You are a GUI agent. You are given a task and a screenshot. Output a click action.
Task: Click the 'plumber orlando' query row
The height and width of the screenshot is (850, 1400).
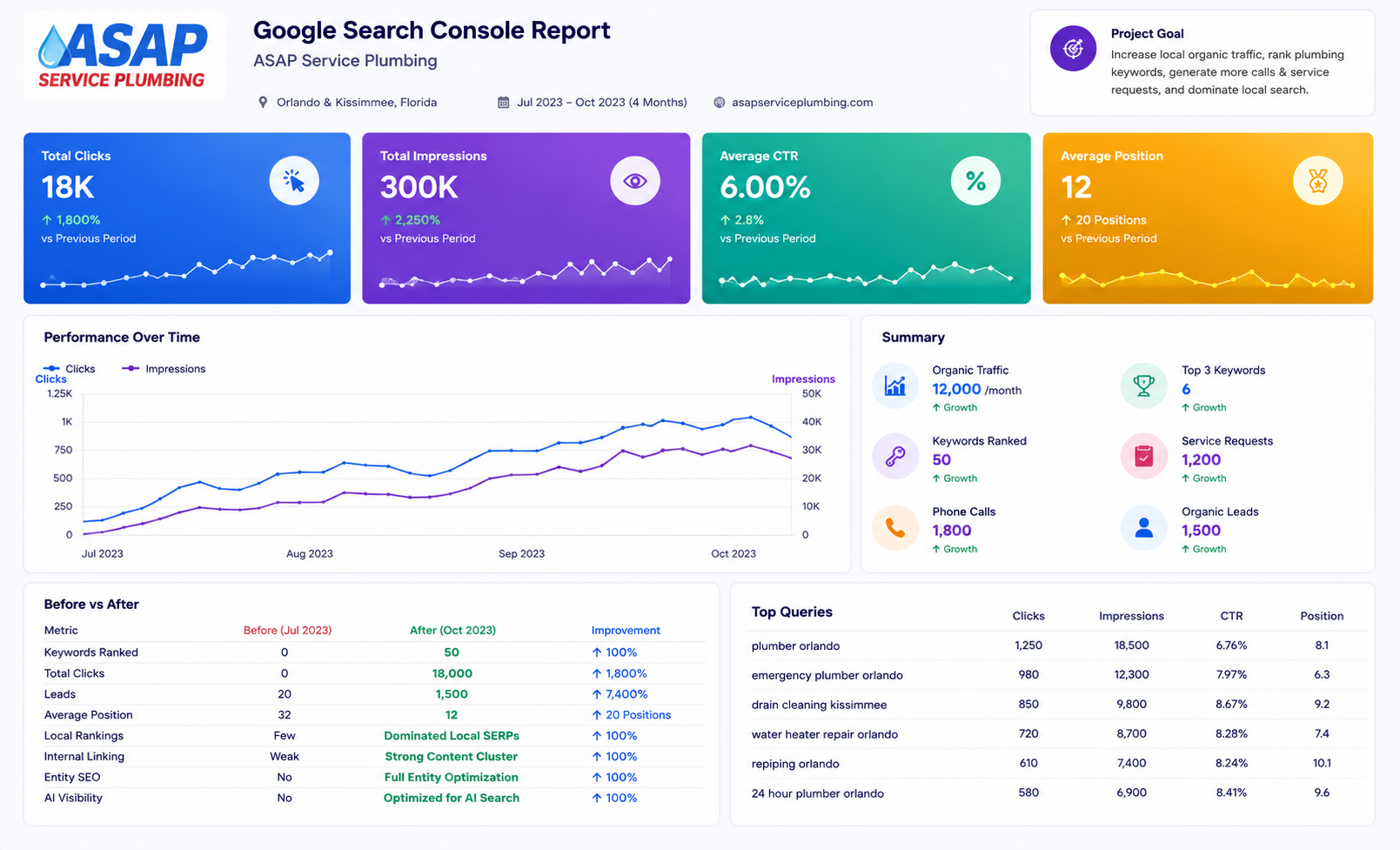pyautogui.click(x=1058, y=646)
